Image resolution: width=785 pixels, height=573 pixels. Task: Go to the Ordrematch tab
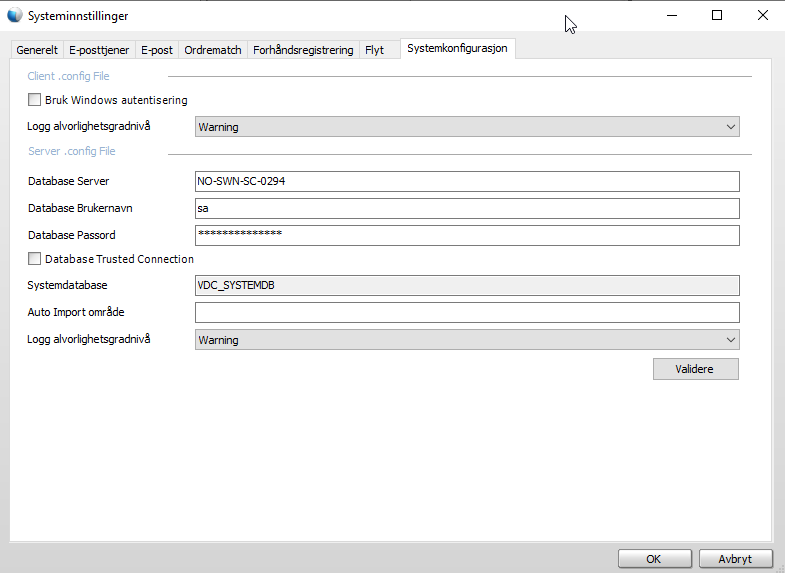(213, 50)
